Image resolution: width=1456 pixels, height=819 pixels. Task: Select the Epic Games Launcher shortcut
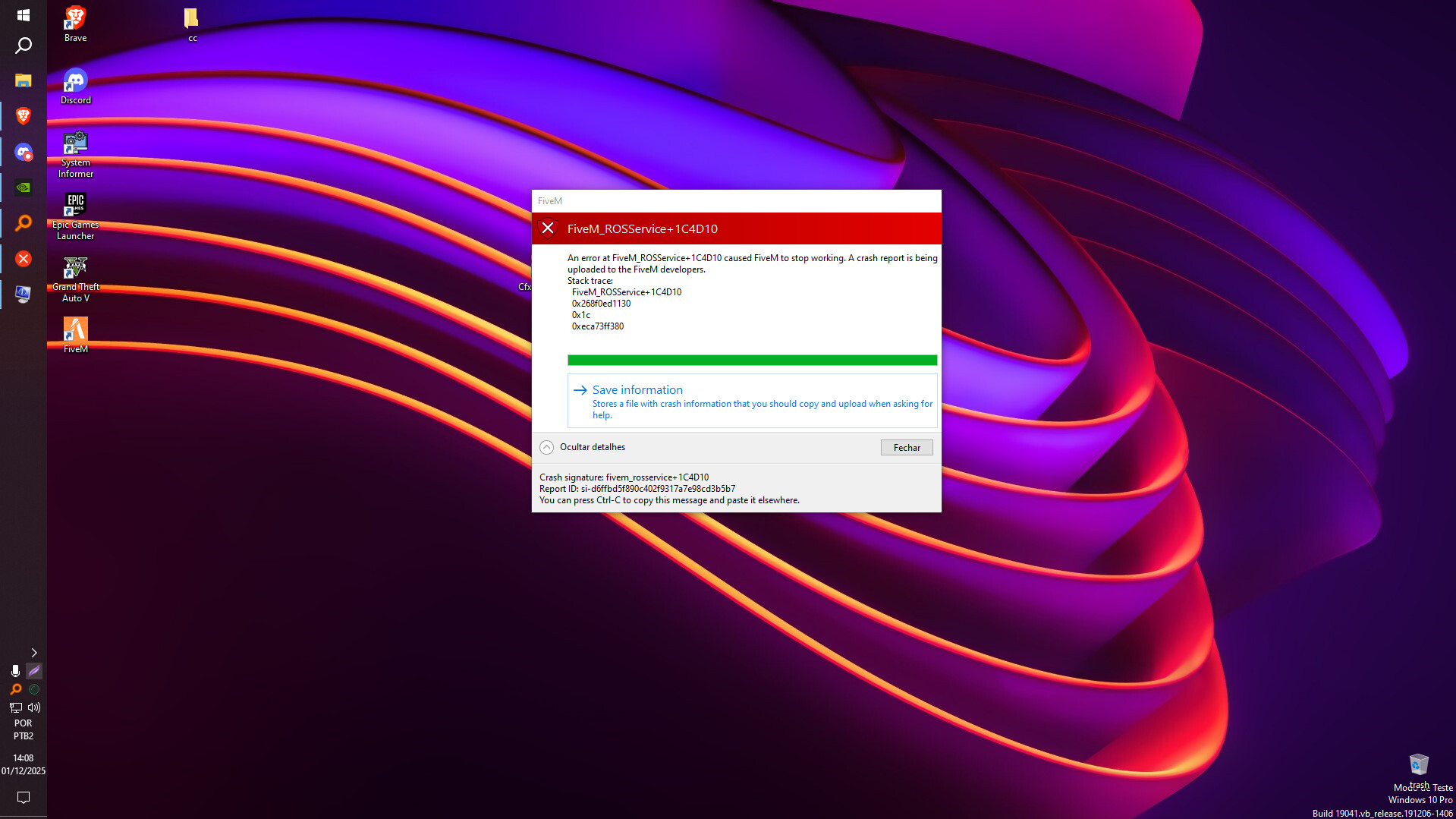tap(75, 216)
